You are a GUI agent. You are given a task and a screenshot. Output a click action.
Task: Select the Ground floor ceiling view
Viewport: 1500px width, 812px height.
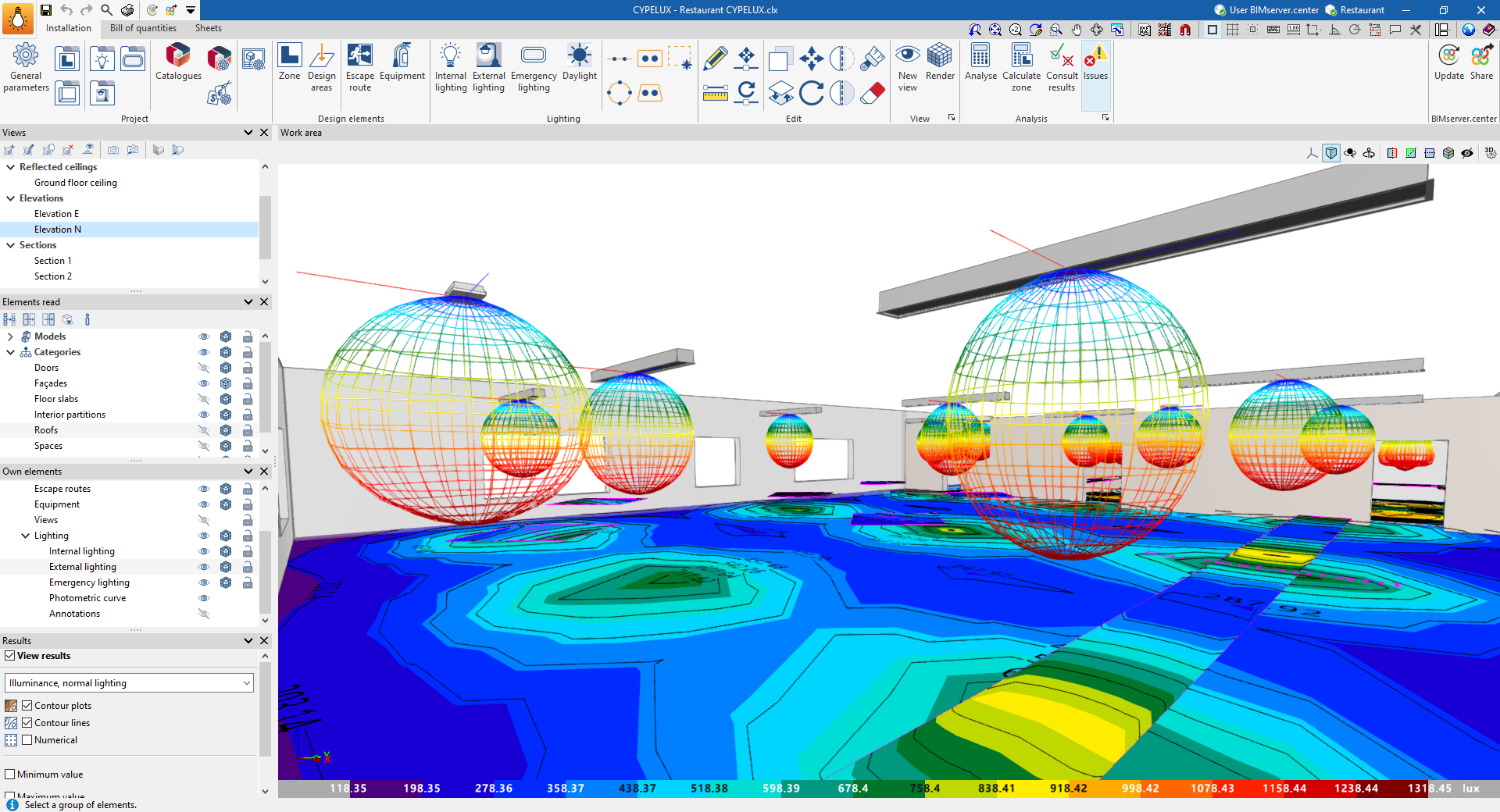pyautogui.click(x=76, y=183)
